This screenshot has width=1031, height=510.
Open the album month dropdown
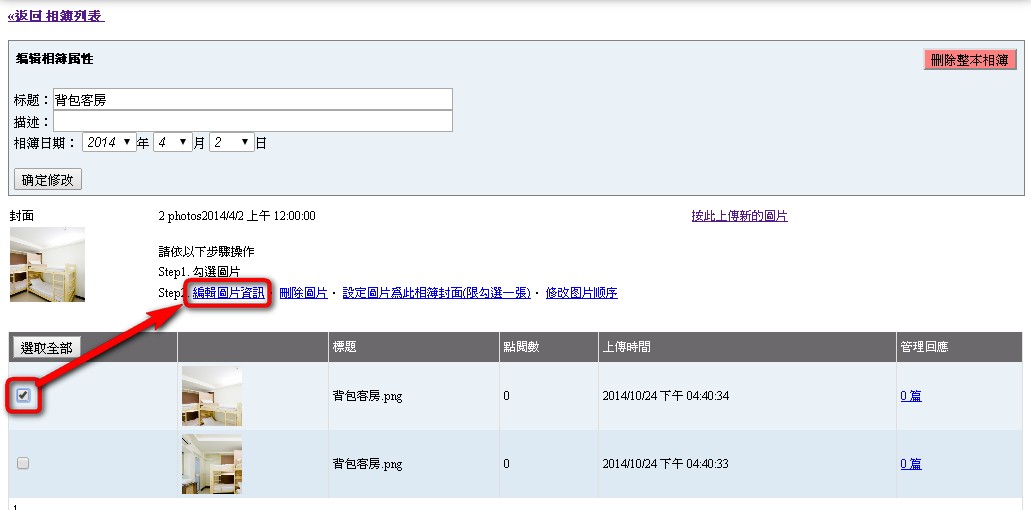(x=172, y=143)
